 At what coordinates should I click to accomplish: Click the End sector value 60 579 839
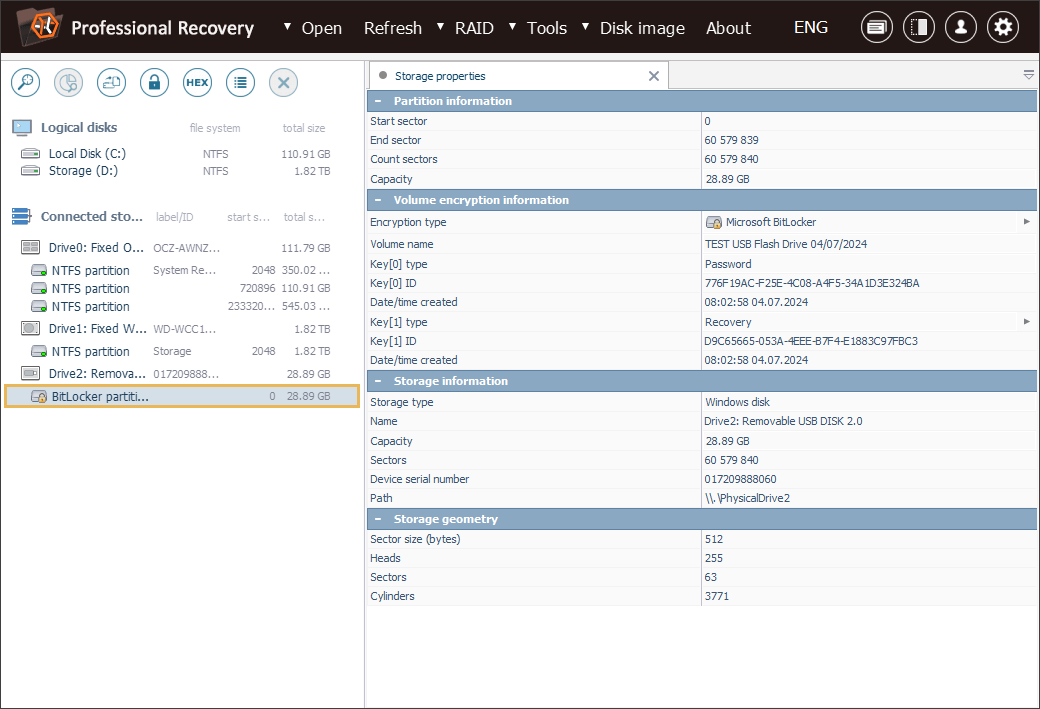tap(732, 140)
